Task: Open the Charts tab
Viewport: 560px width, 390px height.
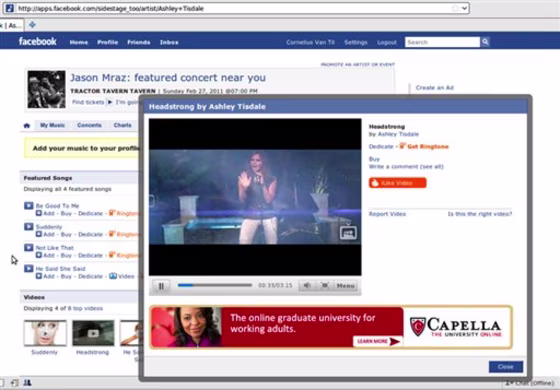Action: [x=122, y=125]
